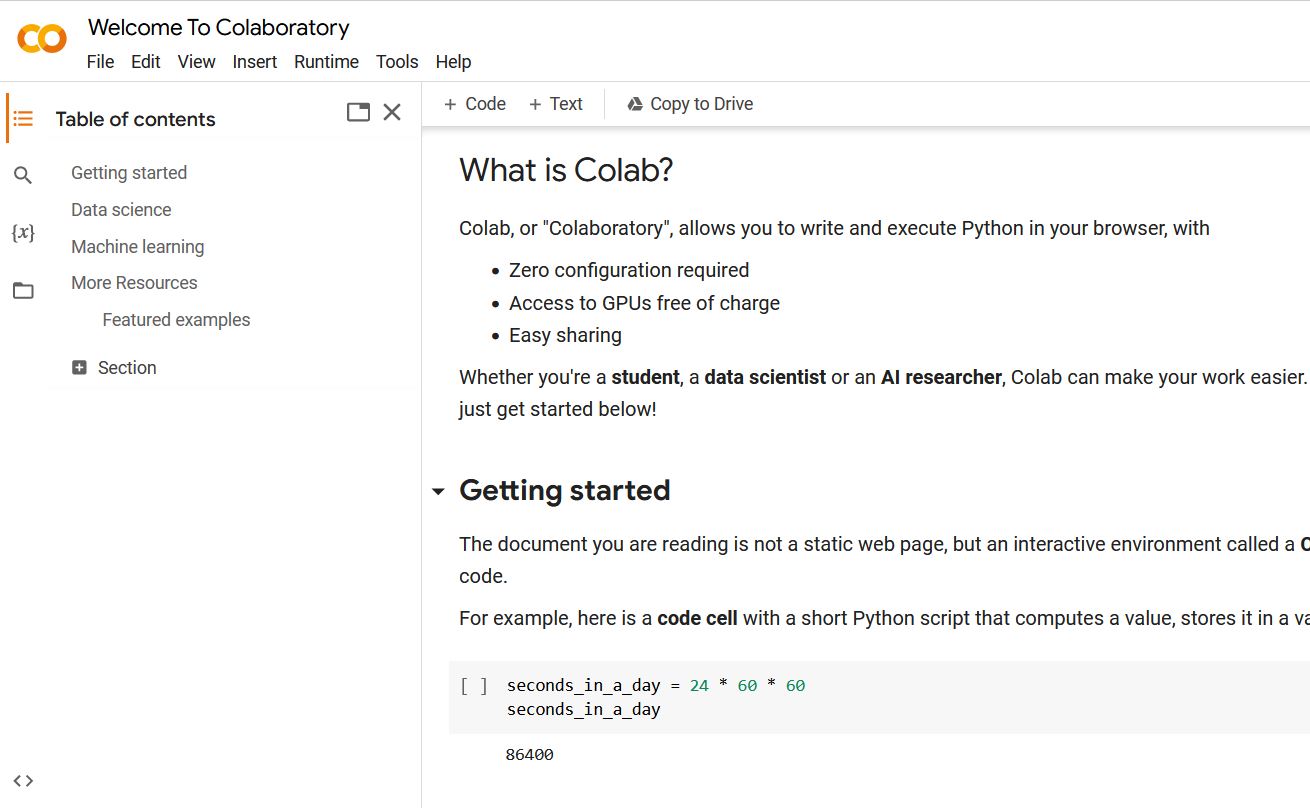The width and height of the screenshot is (1310, 808).
Task: Jump to Data science in contents
Action: [121, 210]
